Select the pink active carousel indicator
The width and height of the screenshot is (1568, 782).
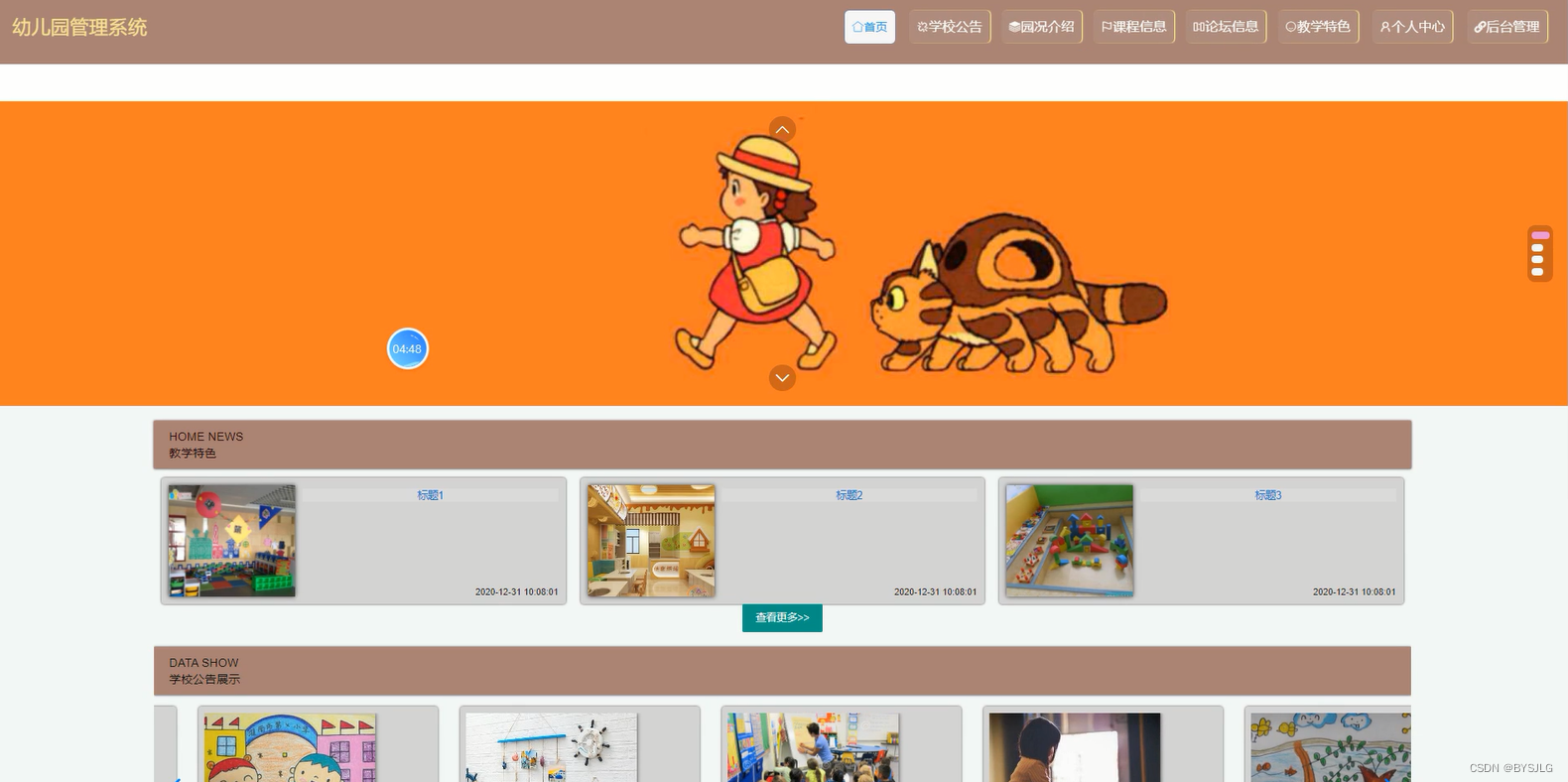tap(1539, 235)
